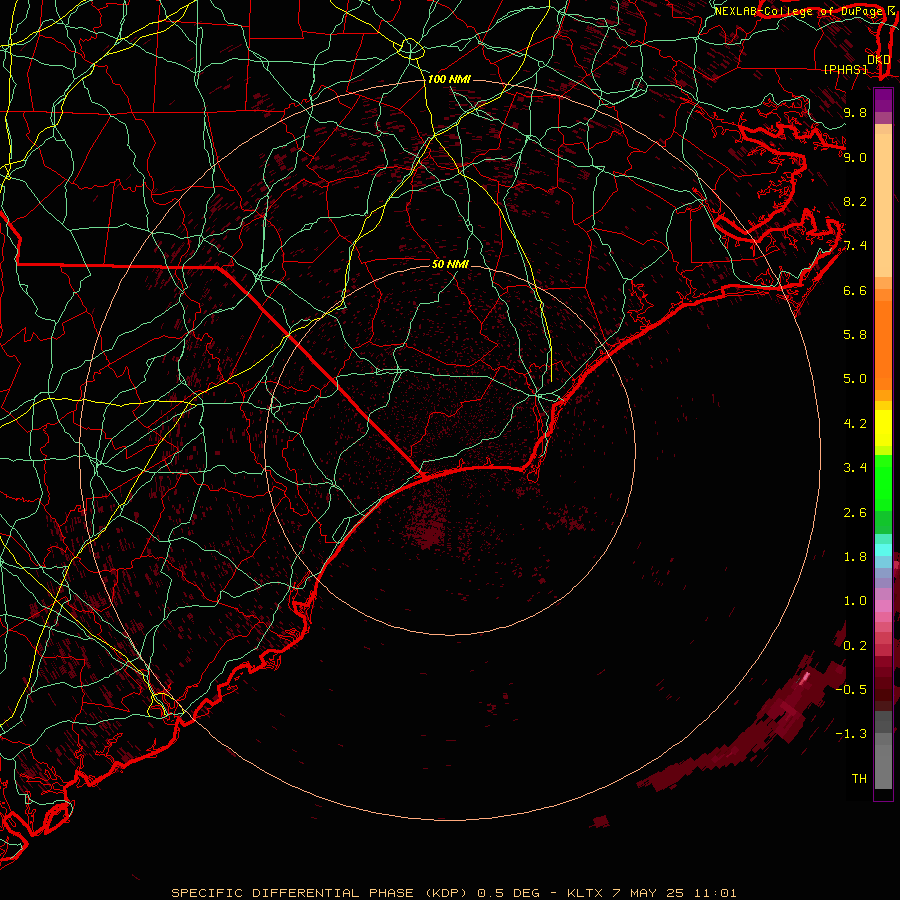Screen dimensions: 900x900
Task: Click the Specific Differential Phase KLTX caption
Action: point(453,893)
